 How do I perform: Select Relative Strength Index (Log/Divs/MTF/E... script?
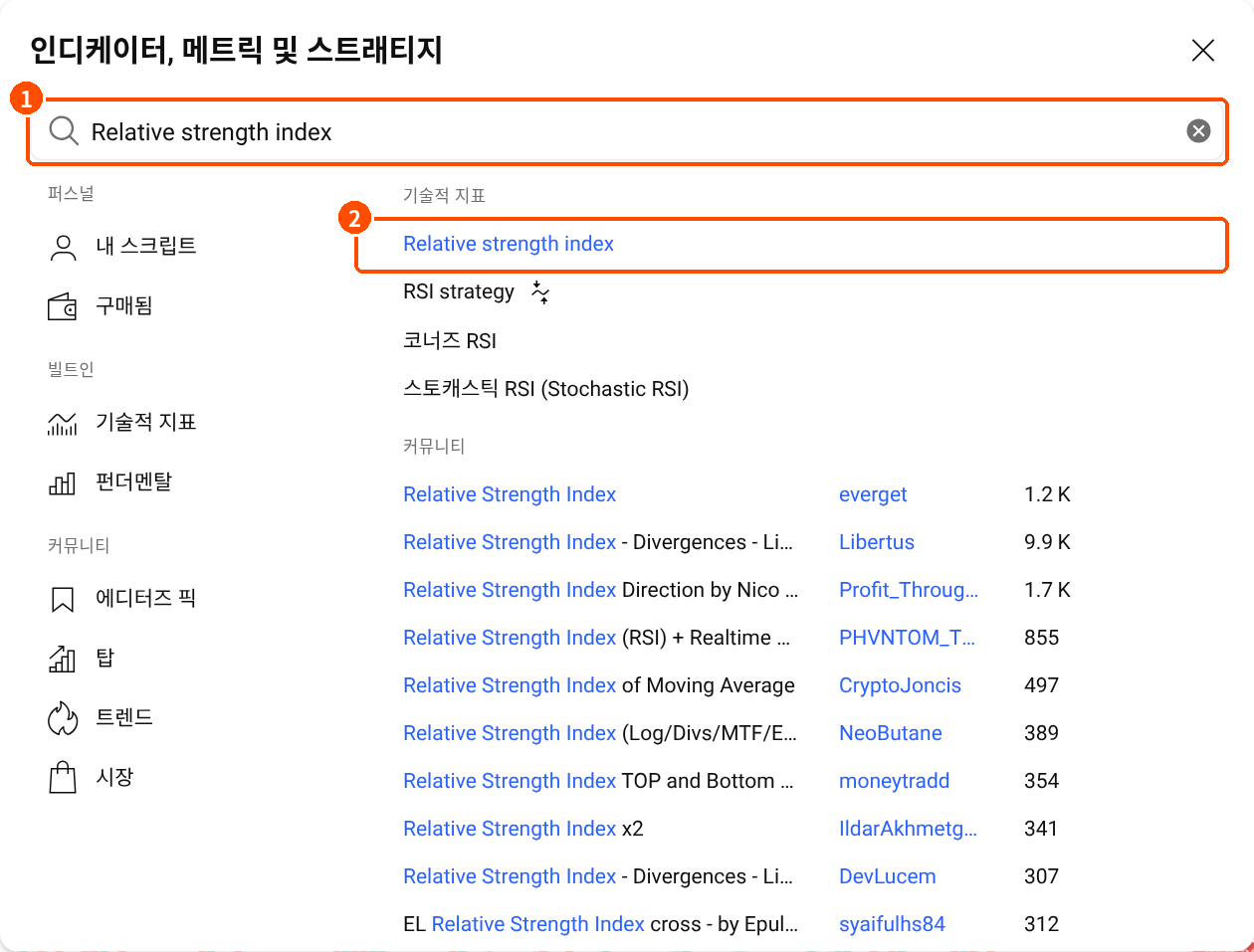[x=600, y=733]
